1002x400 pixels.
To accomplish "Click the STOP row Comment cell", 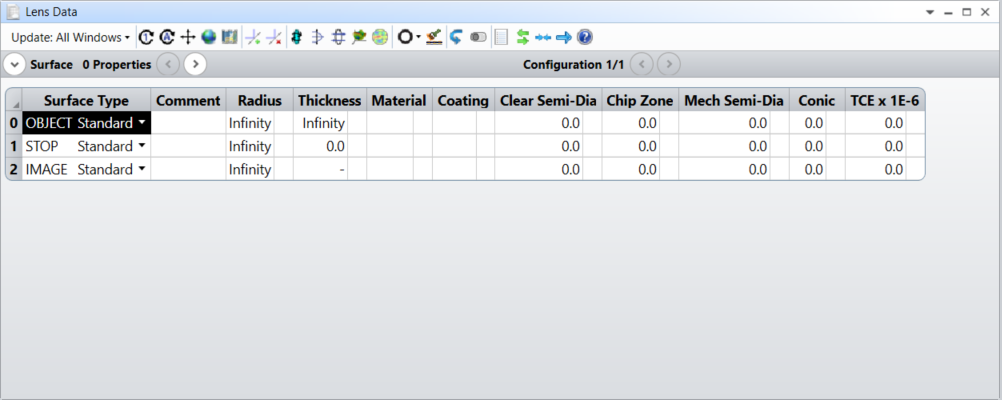I will (189, 146).
